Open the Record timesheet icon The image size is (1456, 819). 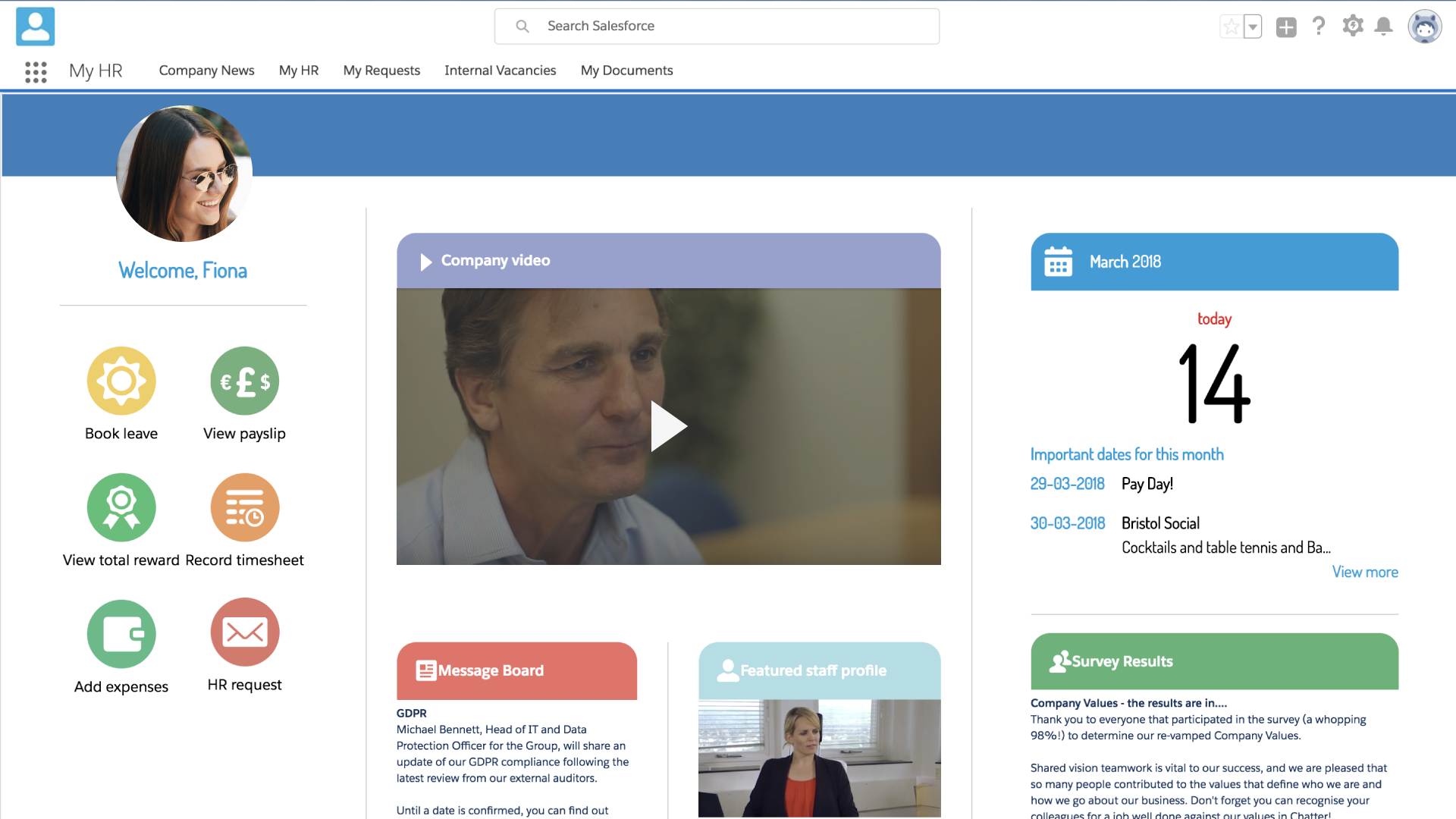point(244,507)
